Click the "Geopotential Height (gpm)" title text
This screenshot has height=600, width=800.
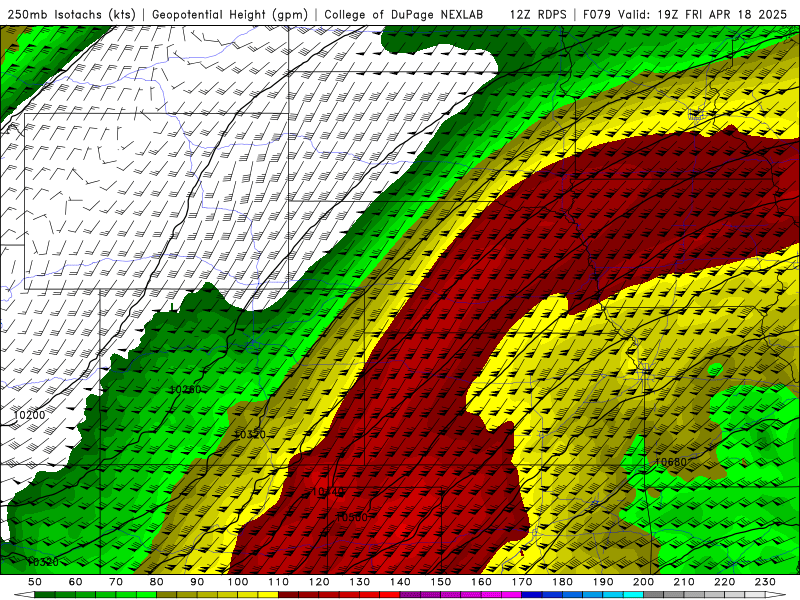pyautogui.click(x=230, y=14)
